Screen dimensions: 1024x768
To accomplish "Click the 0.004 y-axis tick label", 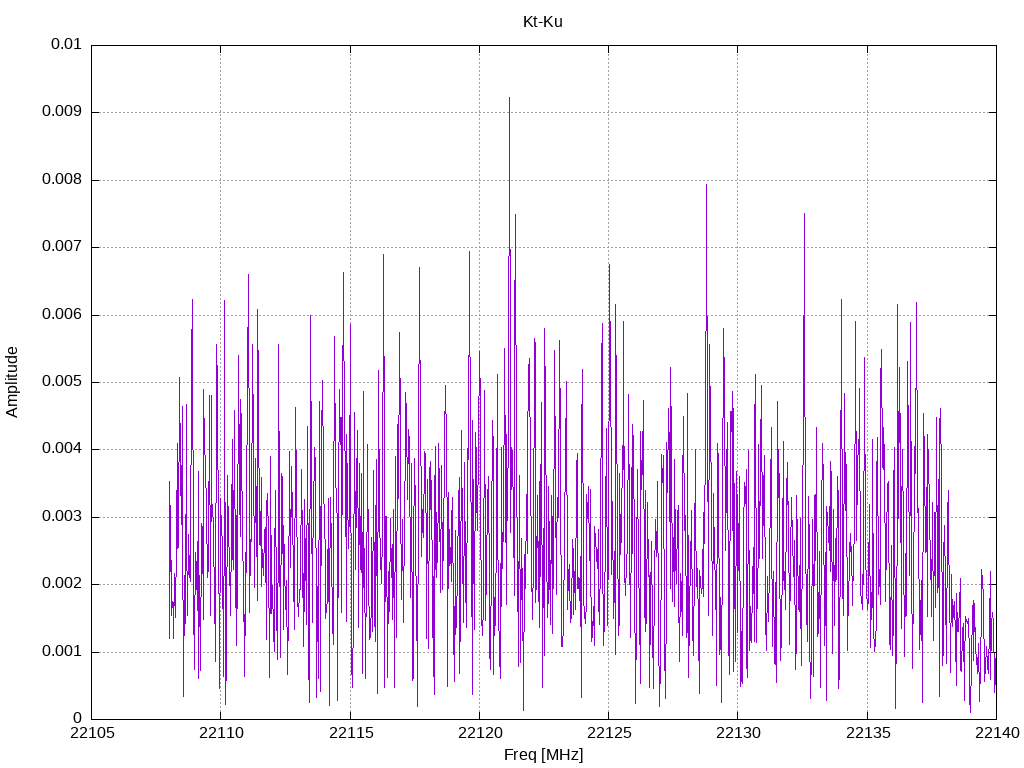I will coord(62,449).
